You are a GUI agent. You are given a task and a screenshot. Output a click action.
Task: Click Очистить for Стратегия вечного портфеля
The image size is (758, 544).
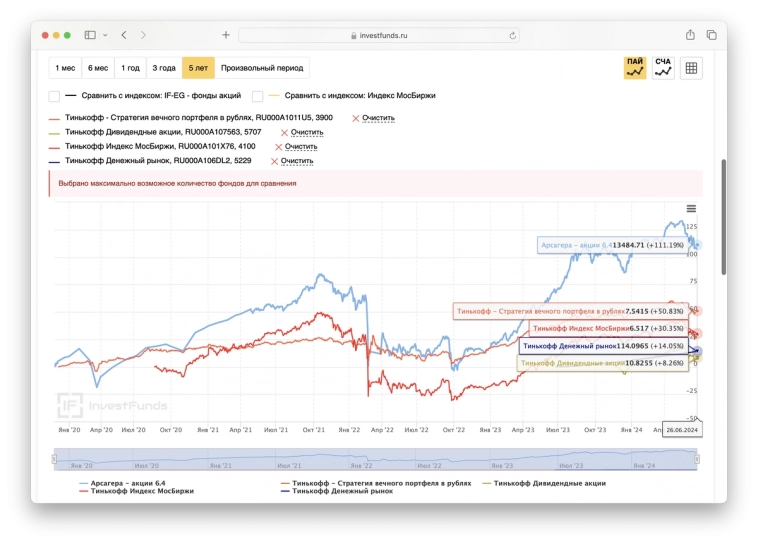coord(378,118)
